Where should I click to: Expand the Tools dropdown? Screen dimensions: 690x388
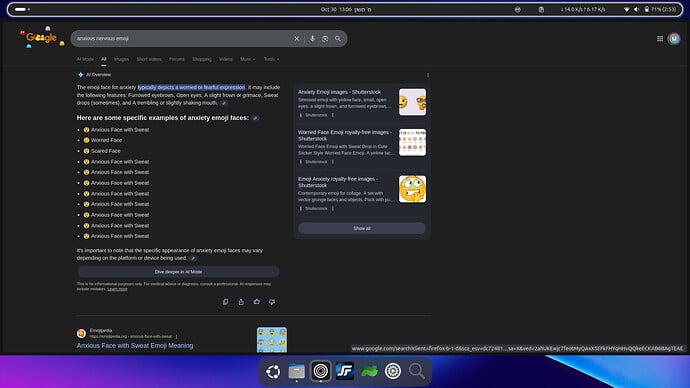pyautogui.click(x=271, y=59)
